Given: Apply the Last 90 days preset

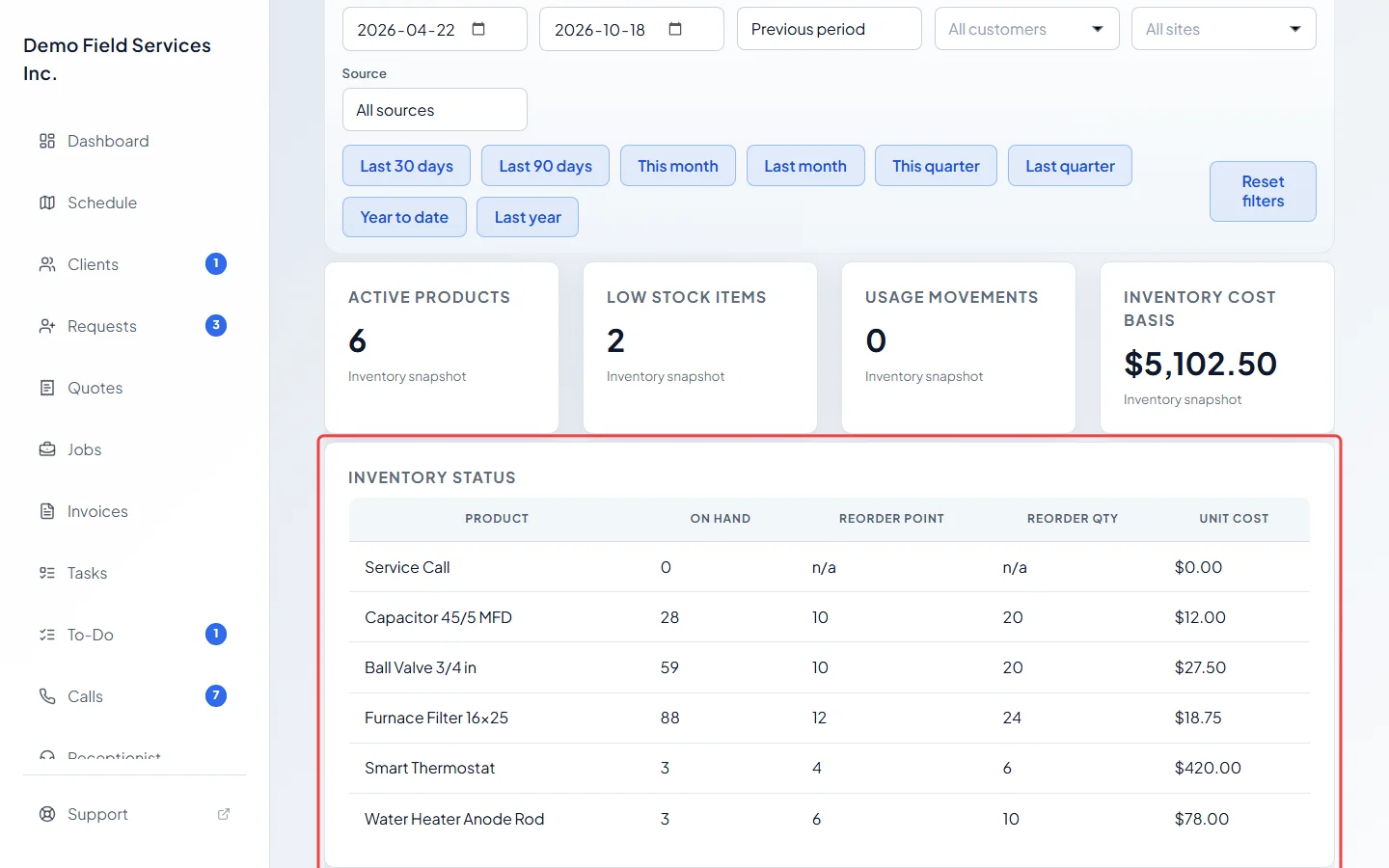Looking at the screenshot, I should (x=545, y=166).
